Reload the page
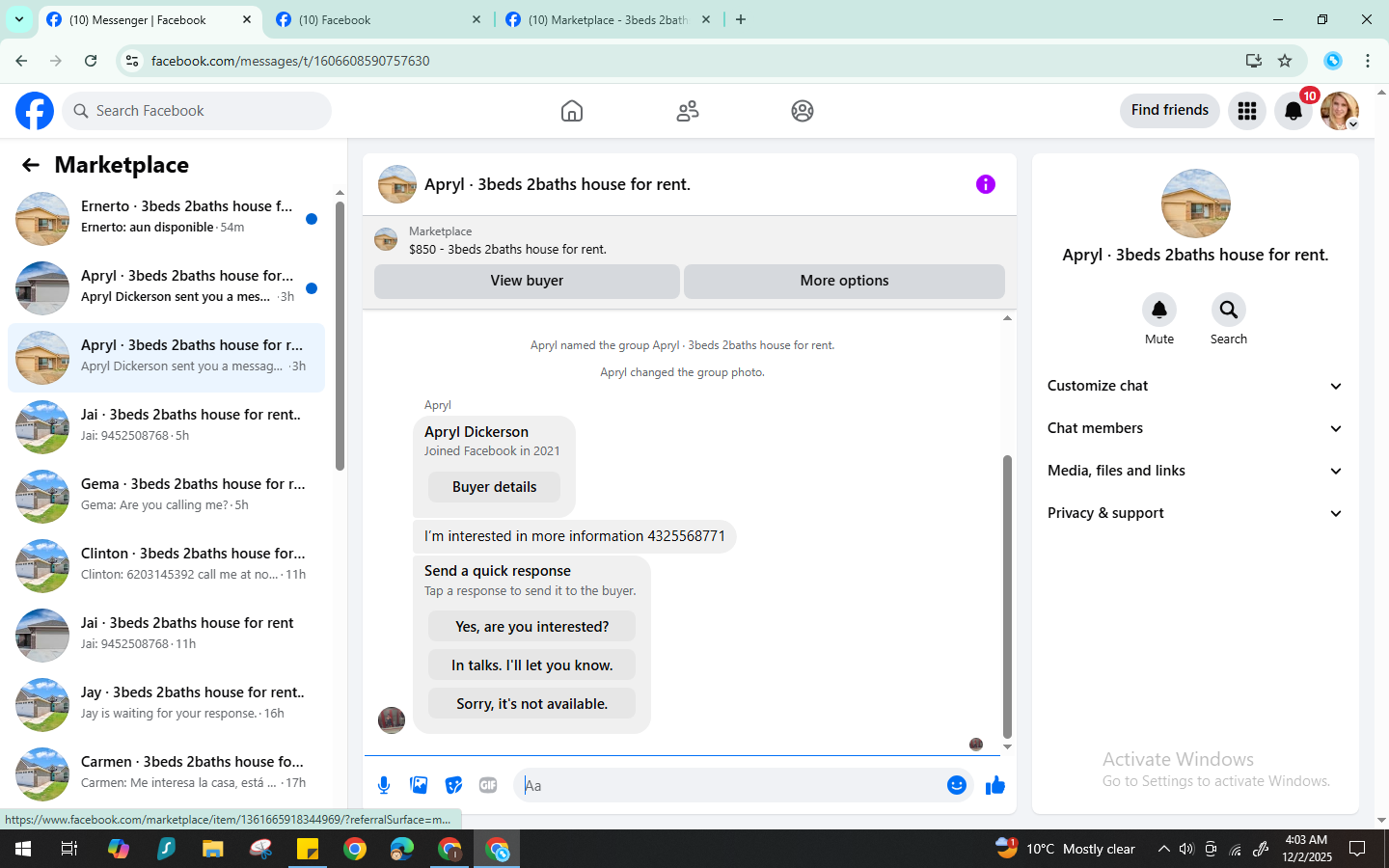The width and height of the screenshot is (1389, 868). (x=91, y=61)
